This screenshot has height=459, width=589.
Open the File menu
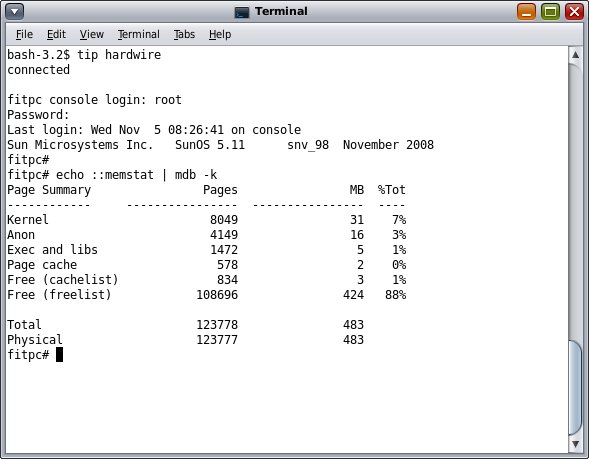[24, 35]
